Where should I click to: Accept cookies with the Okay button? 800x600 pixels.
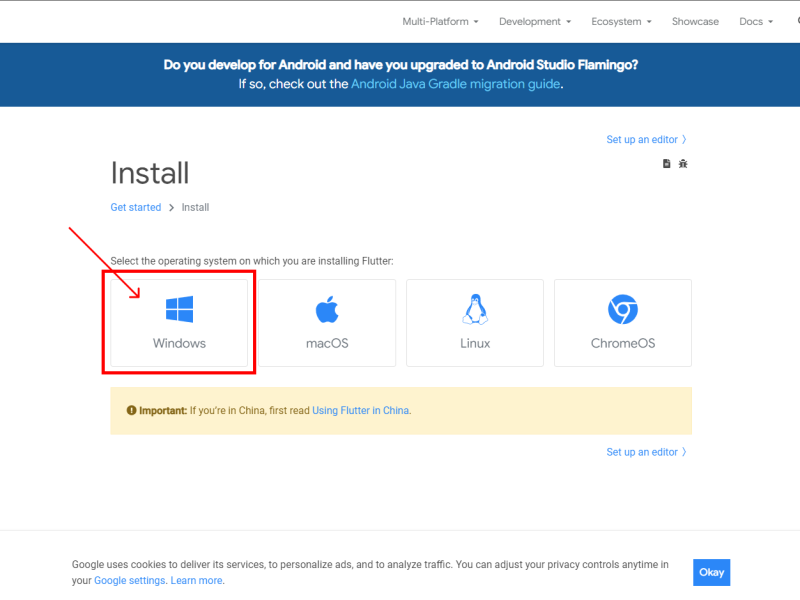pos(711,572)
